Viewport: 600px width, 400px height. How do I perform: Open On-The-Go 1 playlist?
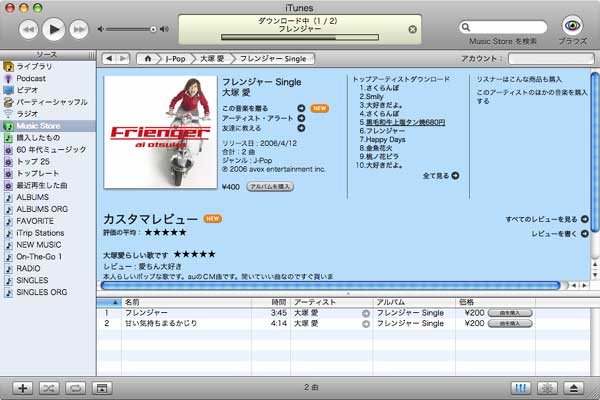48,256
